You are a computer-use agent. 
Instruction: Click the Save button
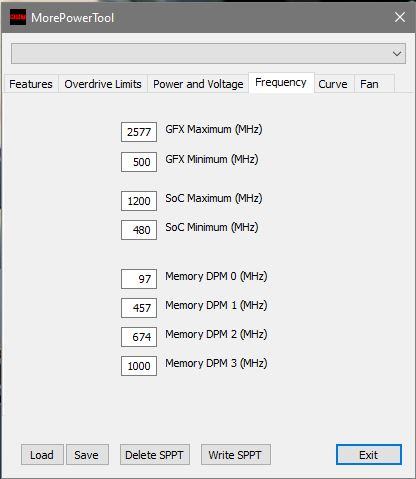coord(87,455)
